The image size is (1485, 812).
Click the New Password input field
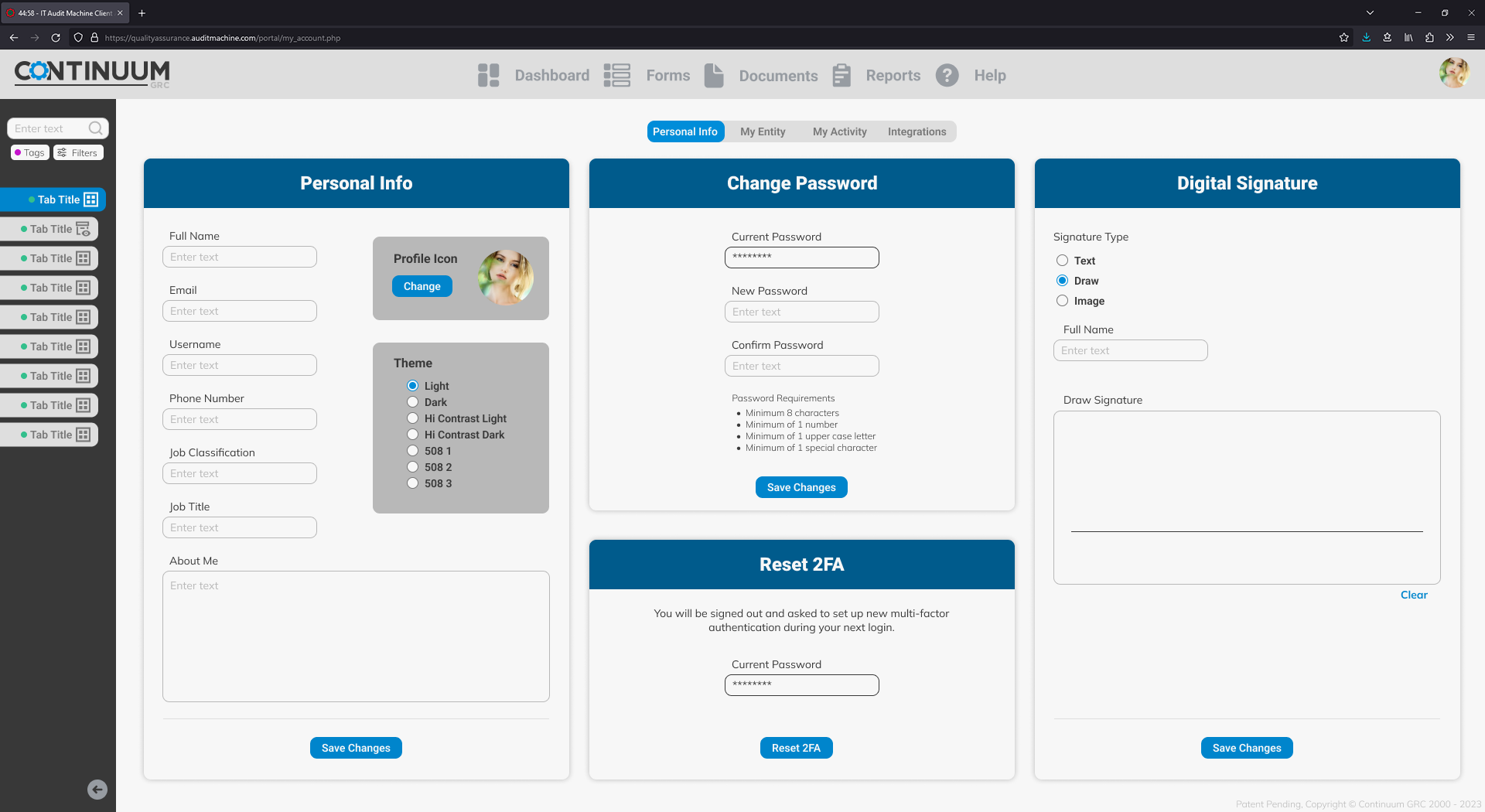(801, 312)
